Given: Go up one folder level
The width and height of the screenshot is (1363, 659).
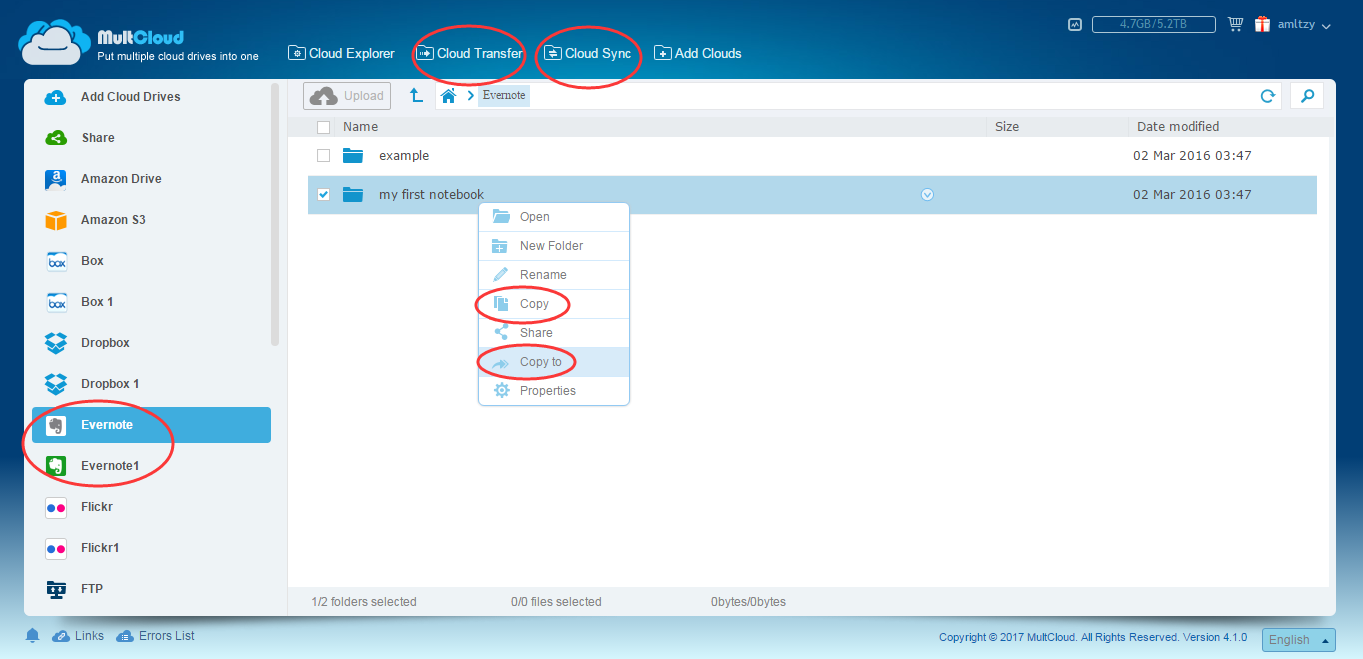Looking at the screenshot, I should pos(416,96).
